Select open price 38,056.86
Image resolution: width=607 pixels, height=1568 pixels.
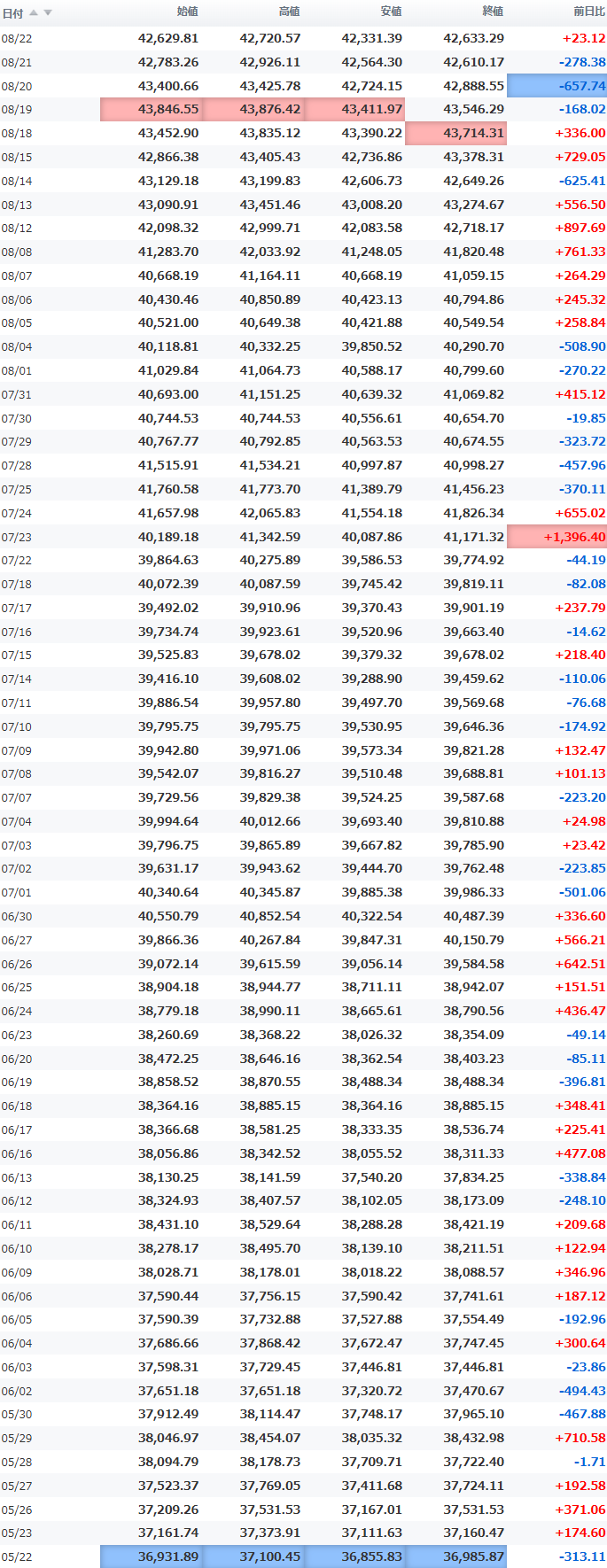(168, 1153)
